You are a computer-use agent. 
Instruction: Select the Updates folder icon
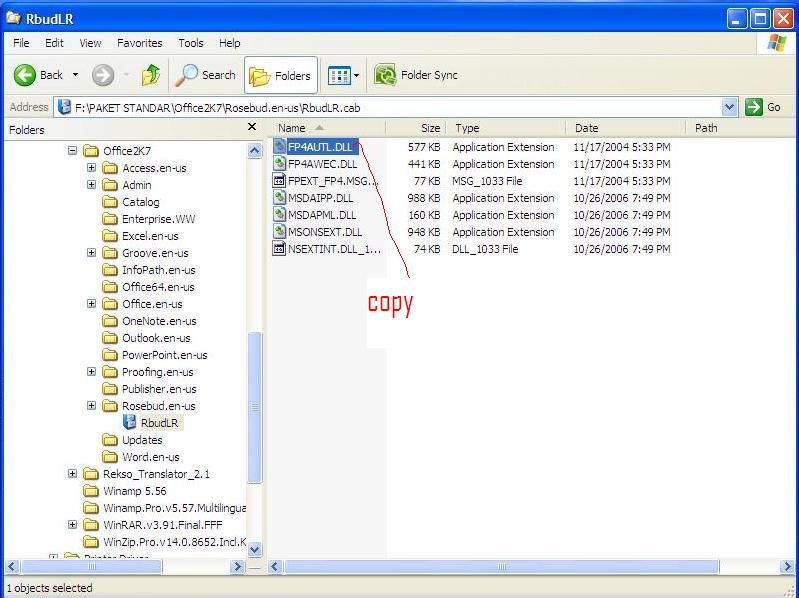click(110, 440)
